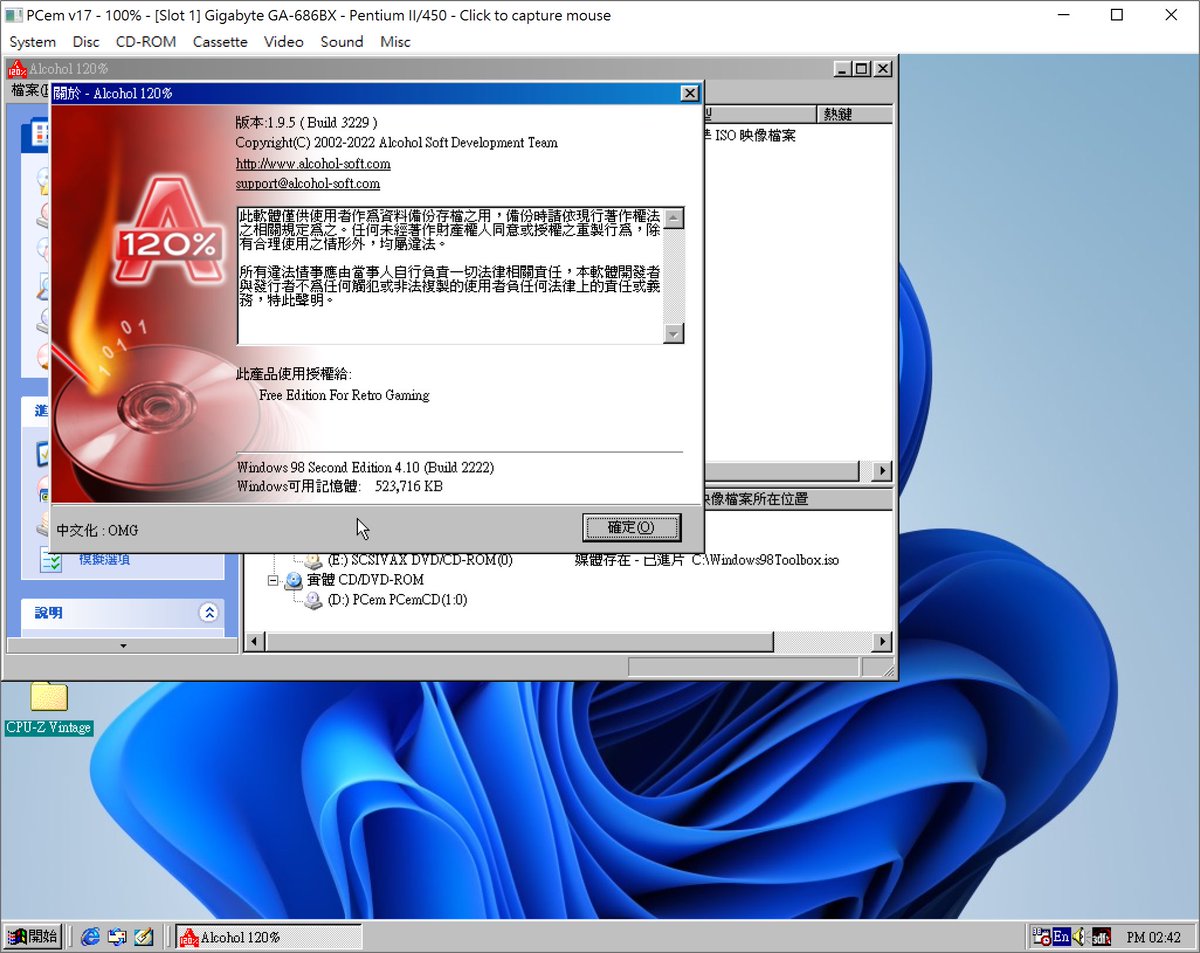Open the volume speaker tray icon

tap(1080, 937)
